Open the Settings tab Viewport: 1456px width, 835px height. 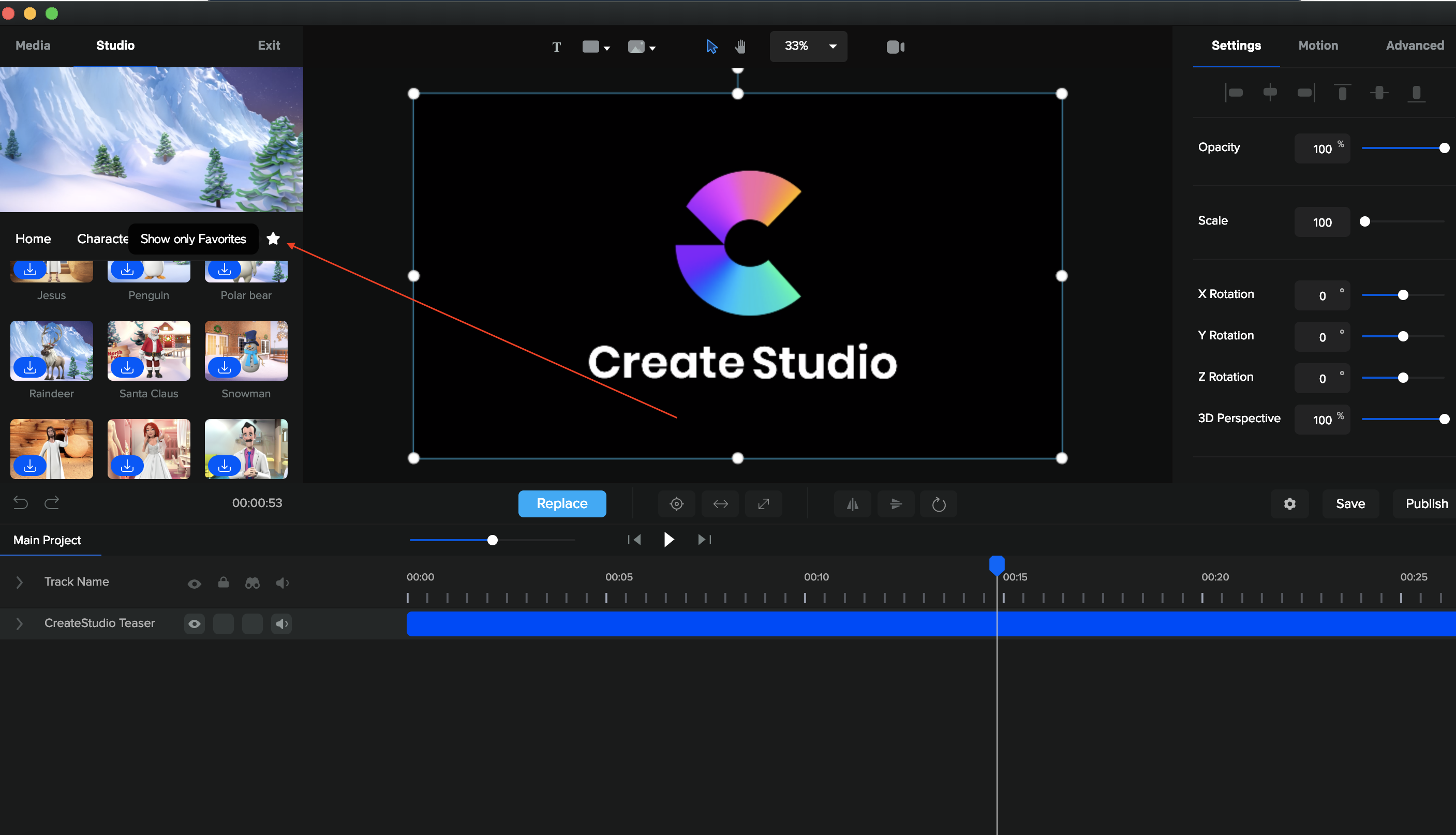pyautogui.click(x=1236, y=46)
